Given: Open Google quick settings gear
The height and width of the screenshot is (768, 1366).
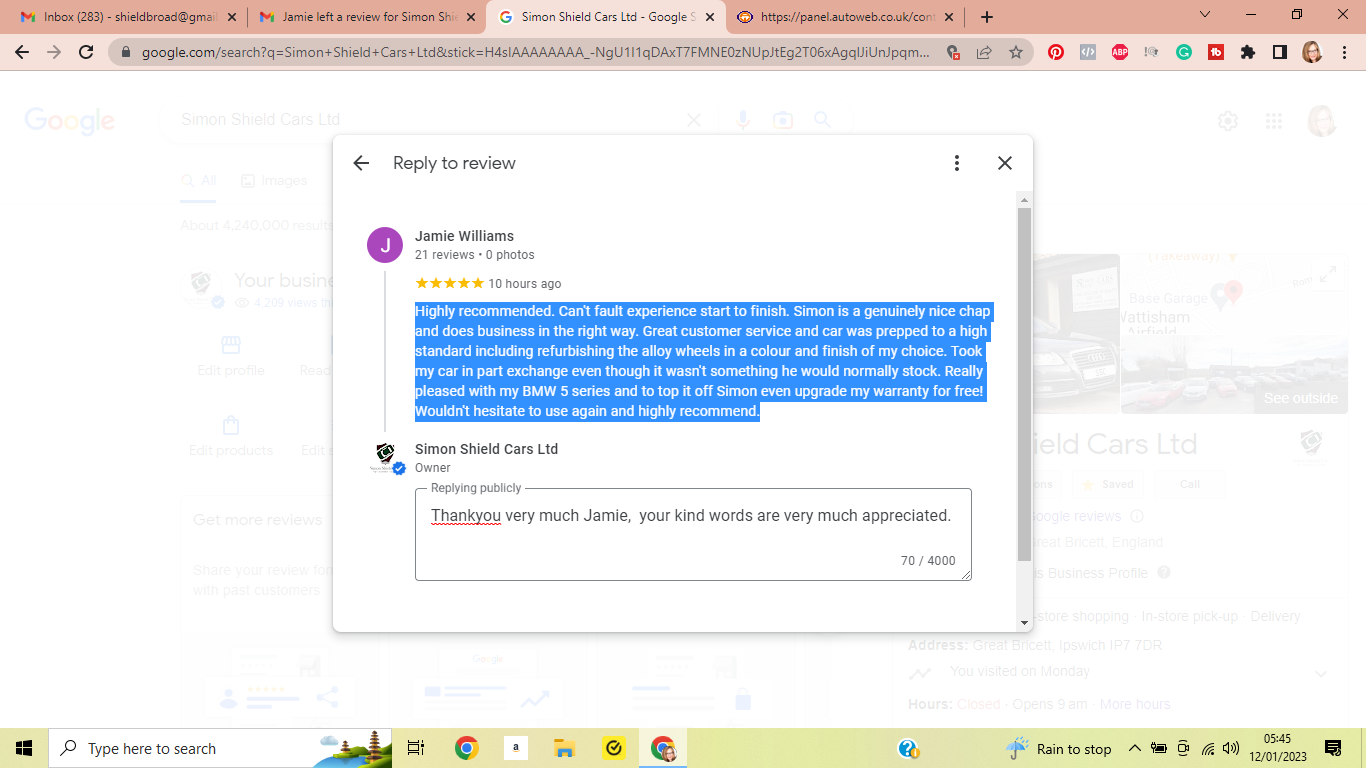Looking at the screenshot, I should click(x=1228, y=121).
